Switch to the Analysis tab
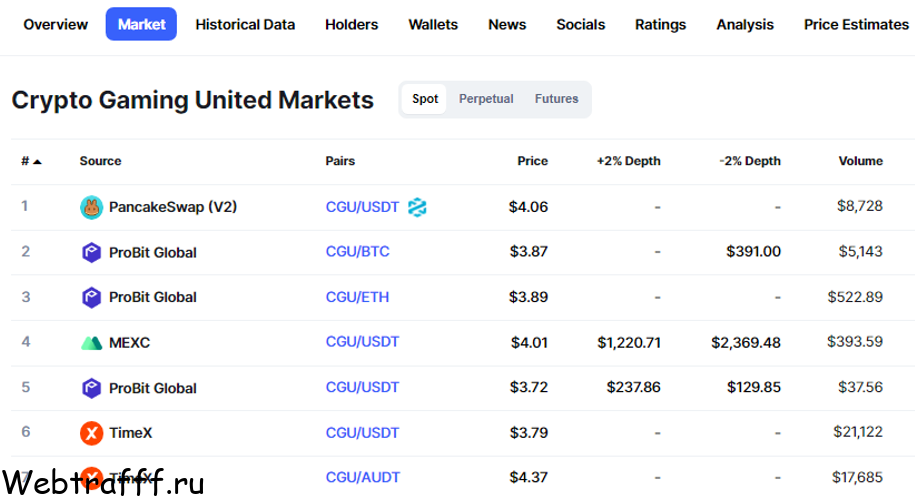Image resolution: width=915 pixels, height=497 pixels. click(x=745, y=24)
